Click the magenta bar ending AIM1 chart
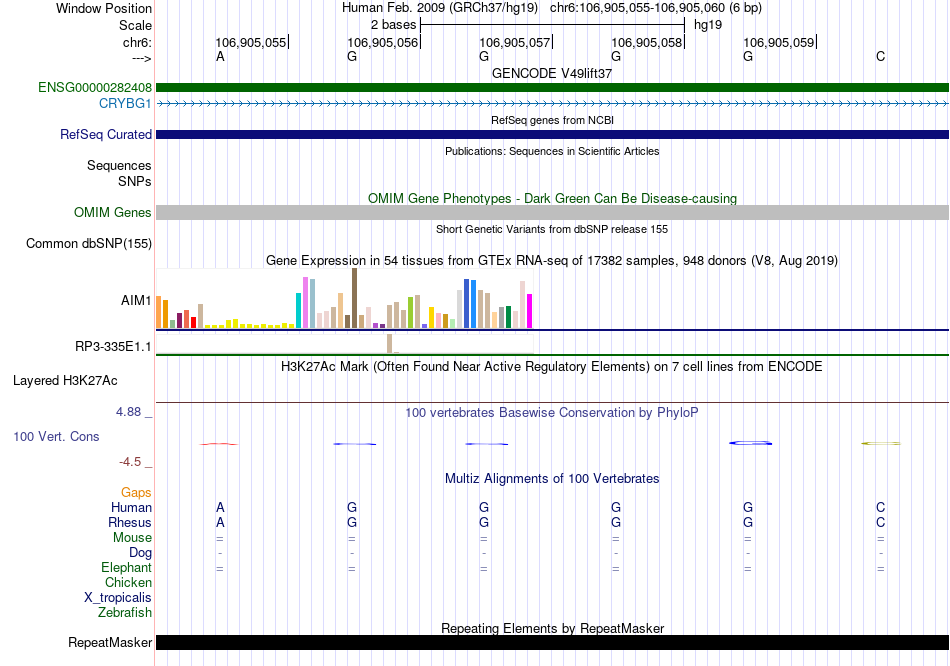Screen dimensions: 950x666 530,311
